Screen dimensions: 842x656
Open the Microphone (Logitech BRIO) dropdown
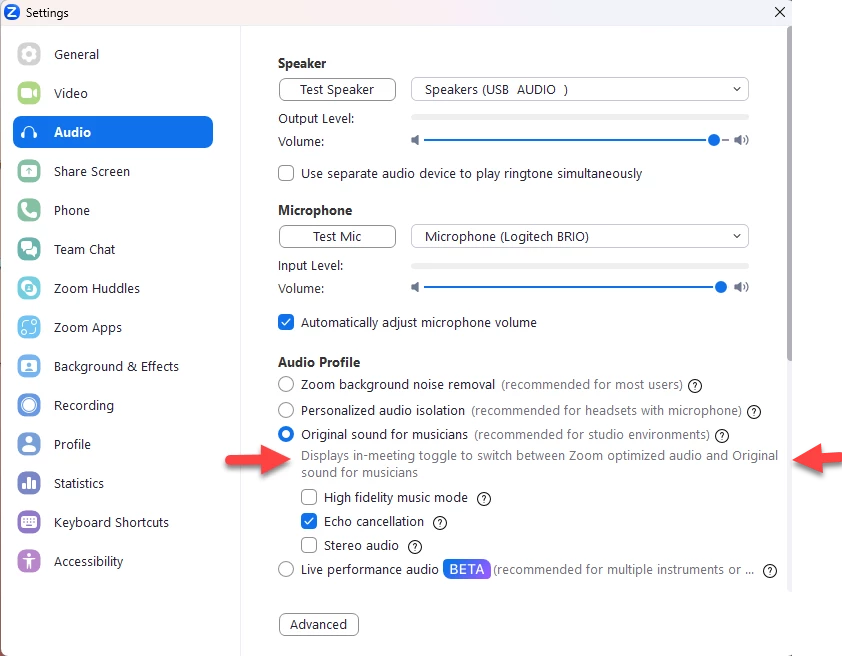(579, 236)
